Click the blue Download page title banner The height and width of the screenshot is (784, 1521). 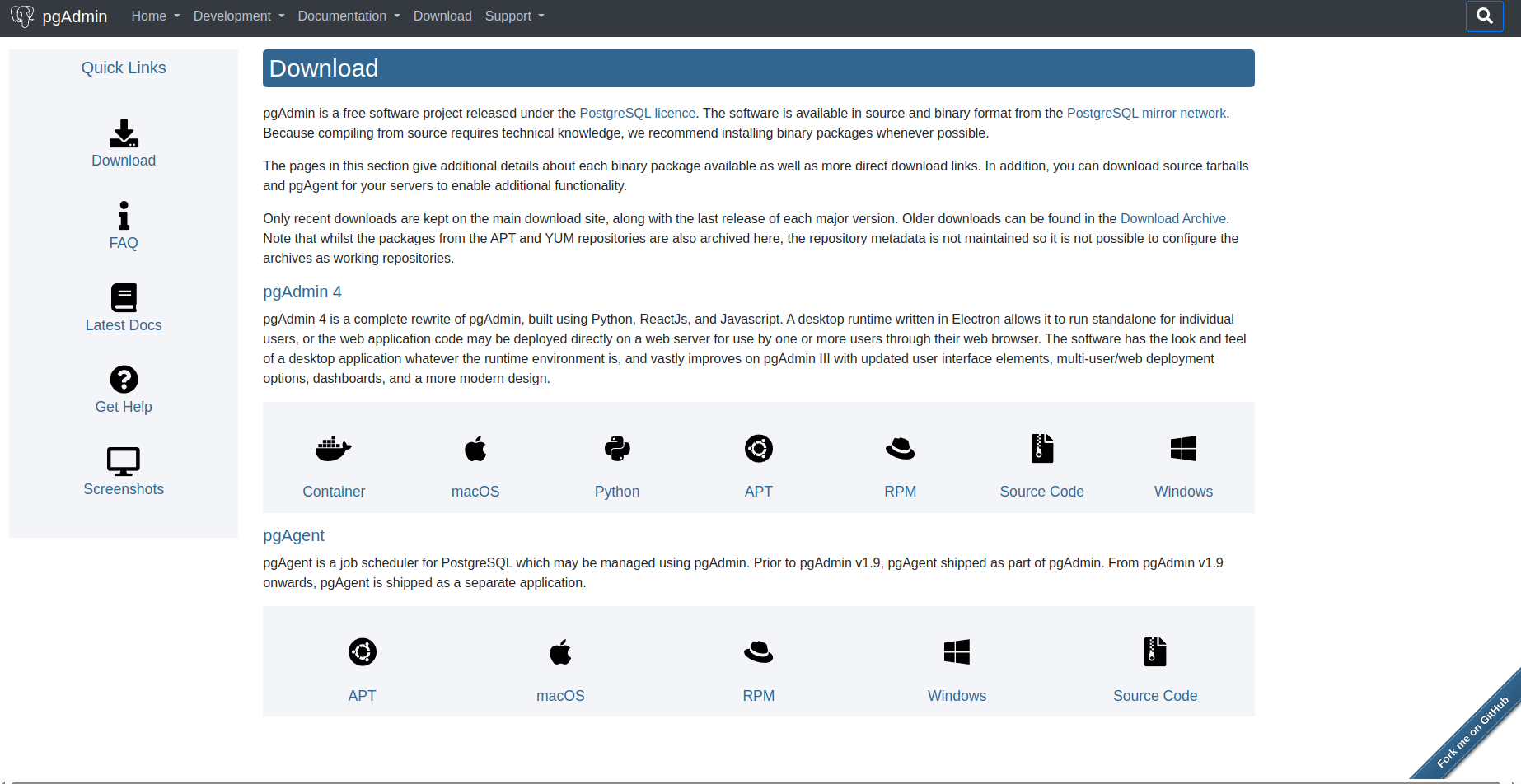click(x=759, y=68)
